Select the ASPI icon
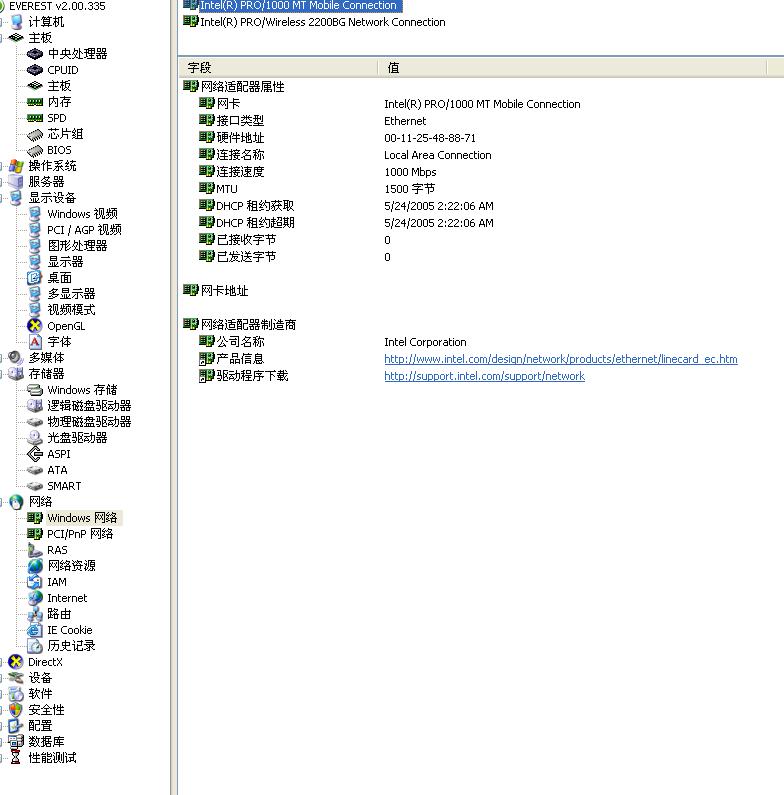The width and height of the screenshot is (784, 795). click(34, 454)
